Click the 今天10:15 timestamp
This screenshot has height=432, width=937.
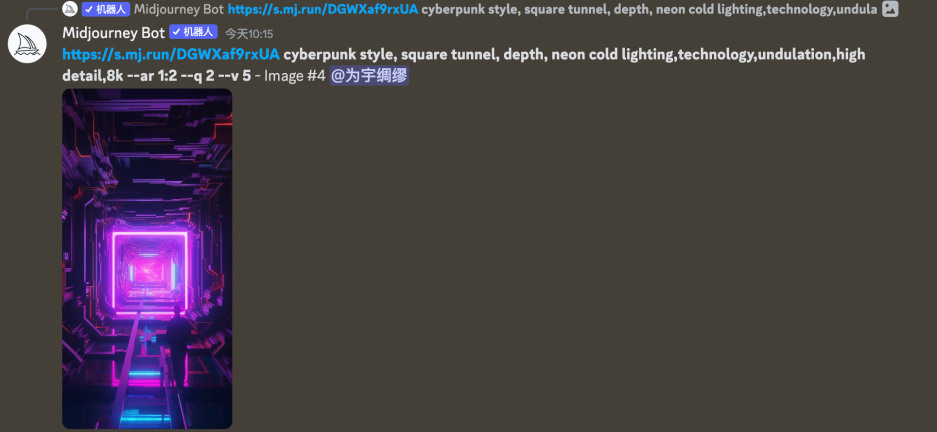tap(249, 34)
